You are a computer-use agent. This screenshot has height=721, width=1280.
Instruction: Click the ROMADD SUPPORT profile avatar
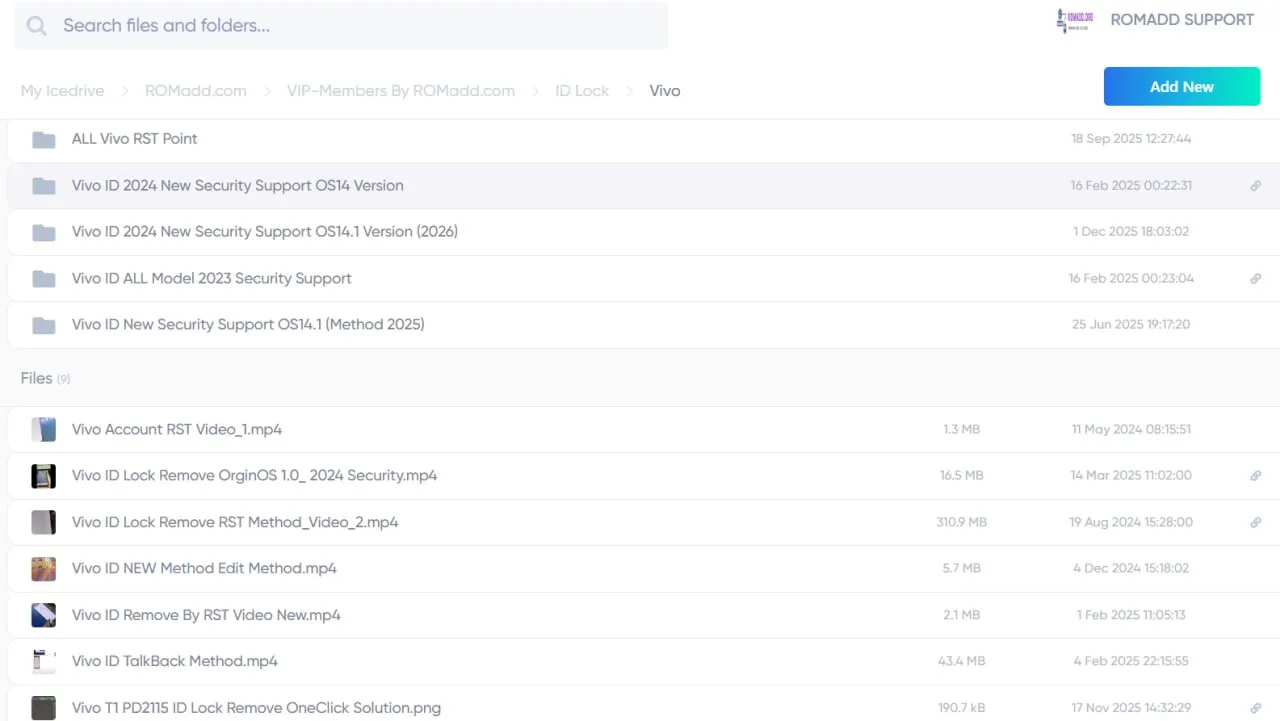[x=1075, y=20]
